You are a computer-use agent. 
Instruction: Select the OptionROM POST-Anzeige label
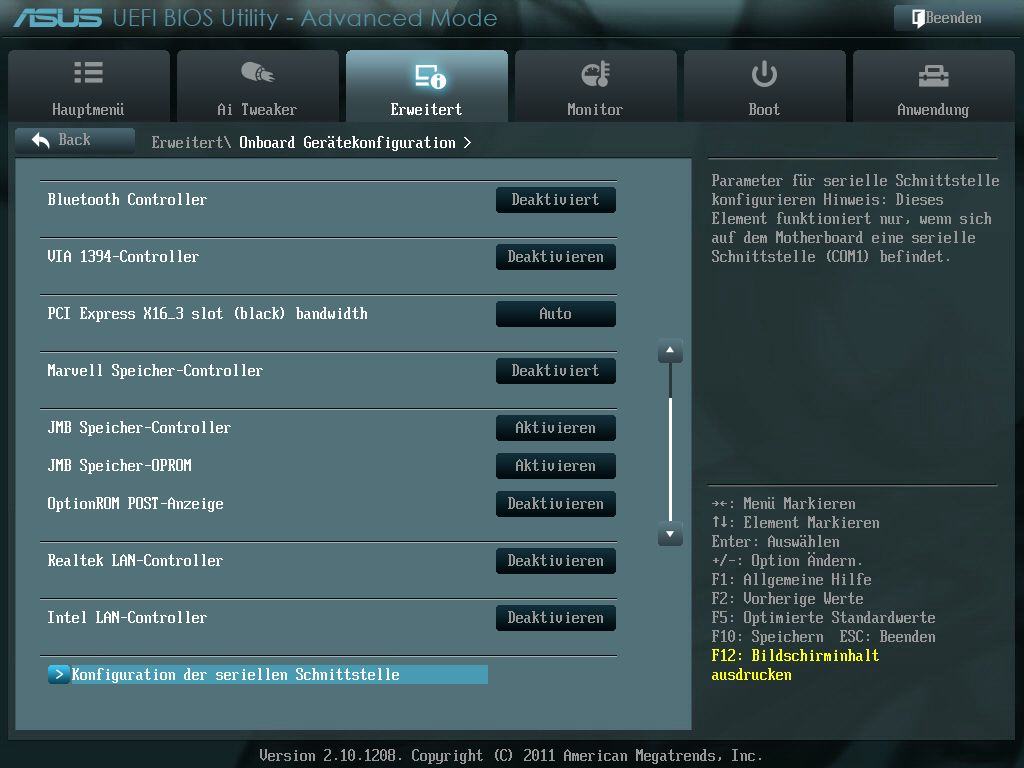(135, 504)
